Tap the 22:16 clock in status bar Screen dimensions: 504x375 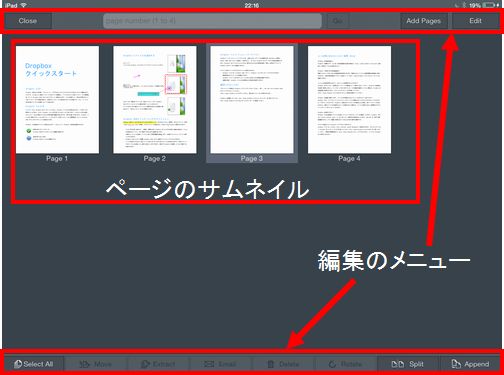252,5
